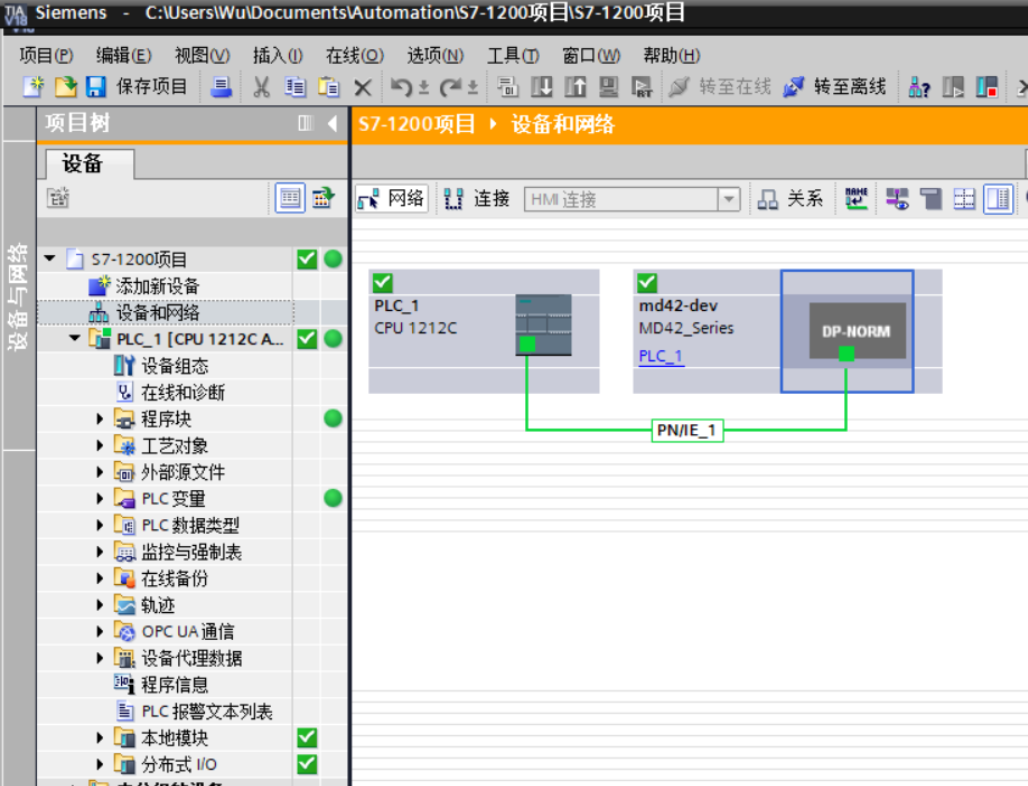Click green checkmark above md42-dev device
1028x786 pixels.
point(647,283)
